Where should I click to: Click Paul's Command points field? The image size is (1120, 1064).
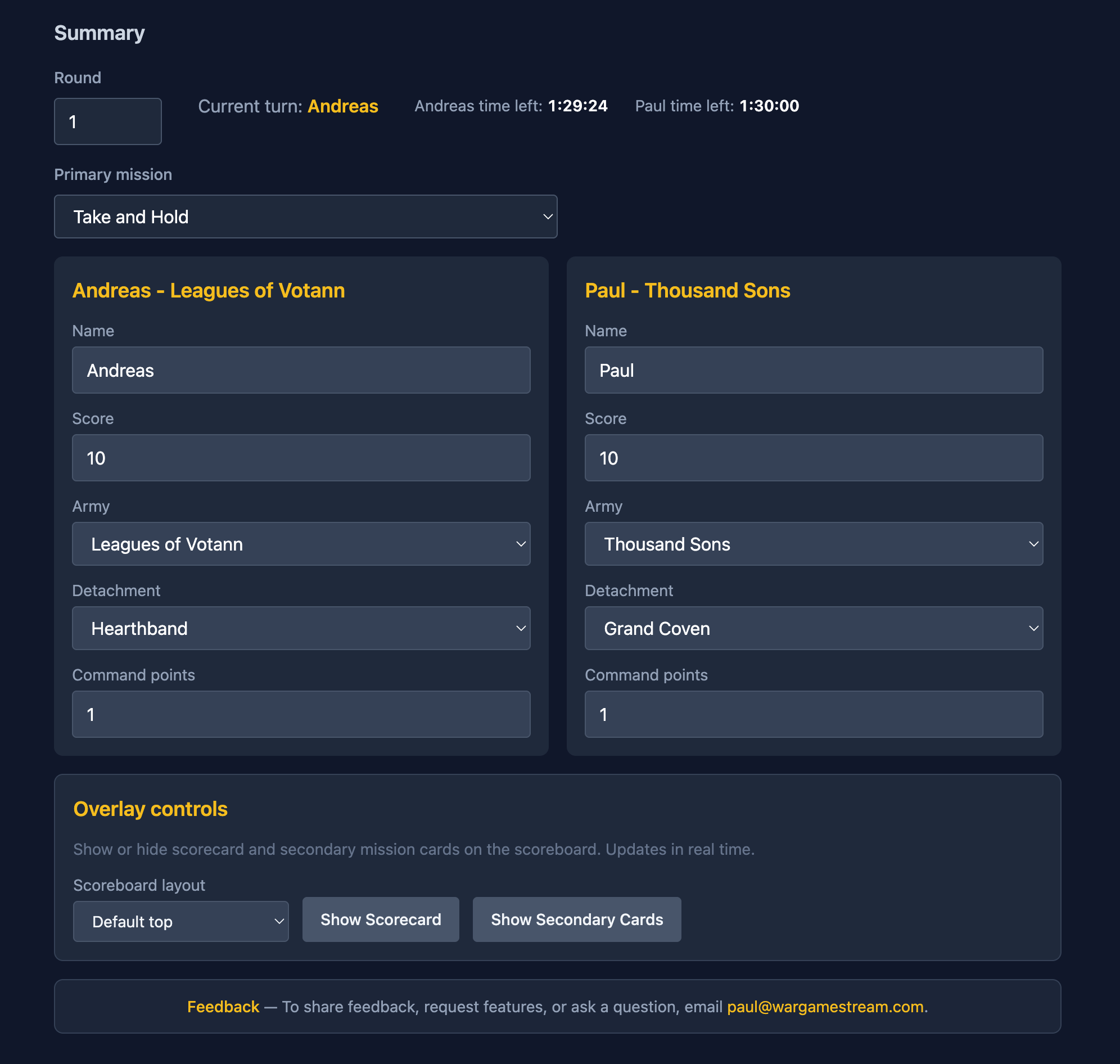[x=813, y=714]
